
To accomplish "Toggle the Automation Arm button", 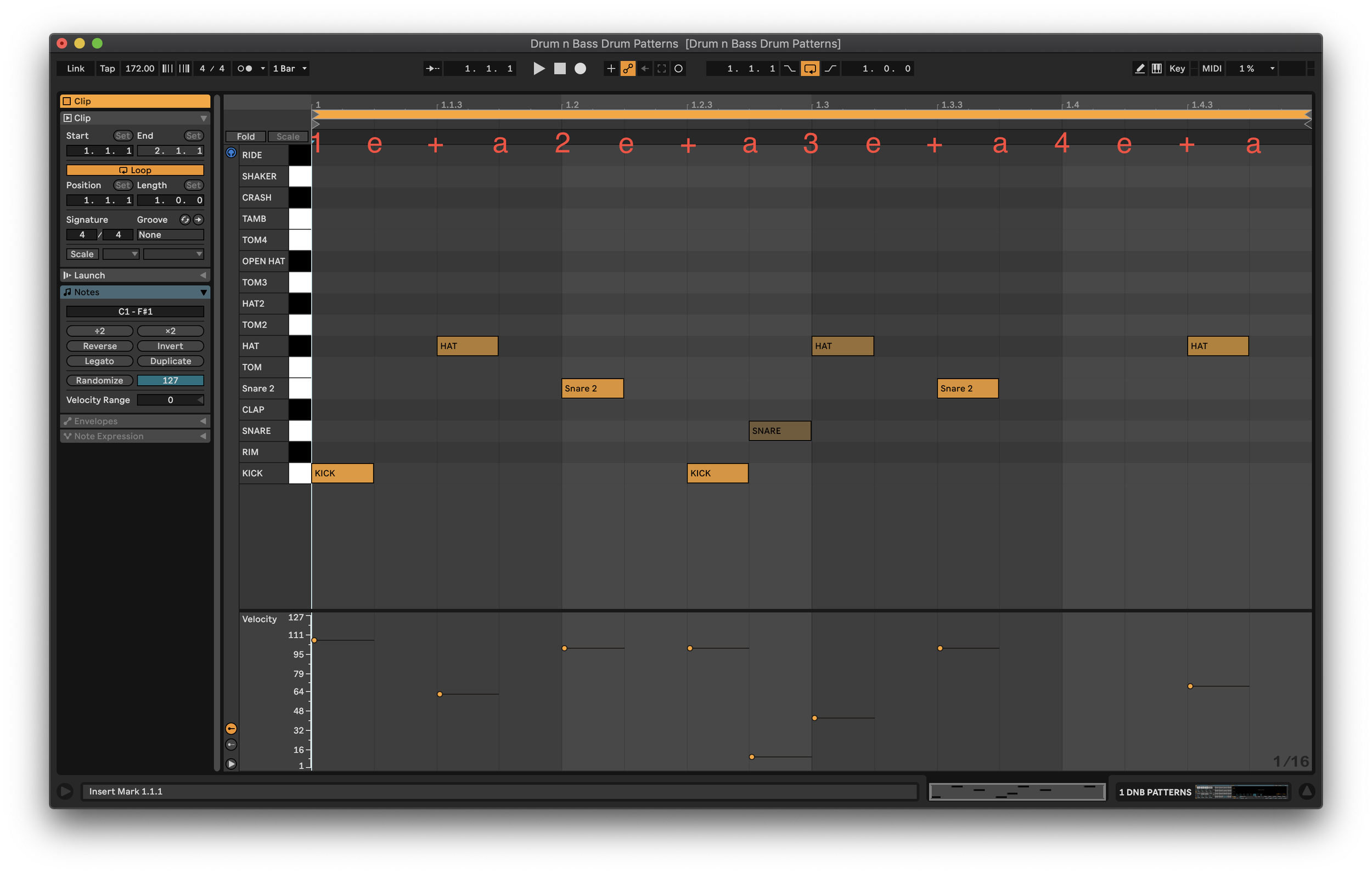I will coord(628,69).
